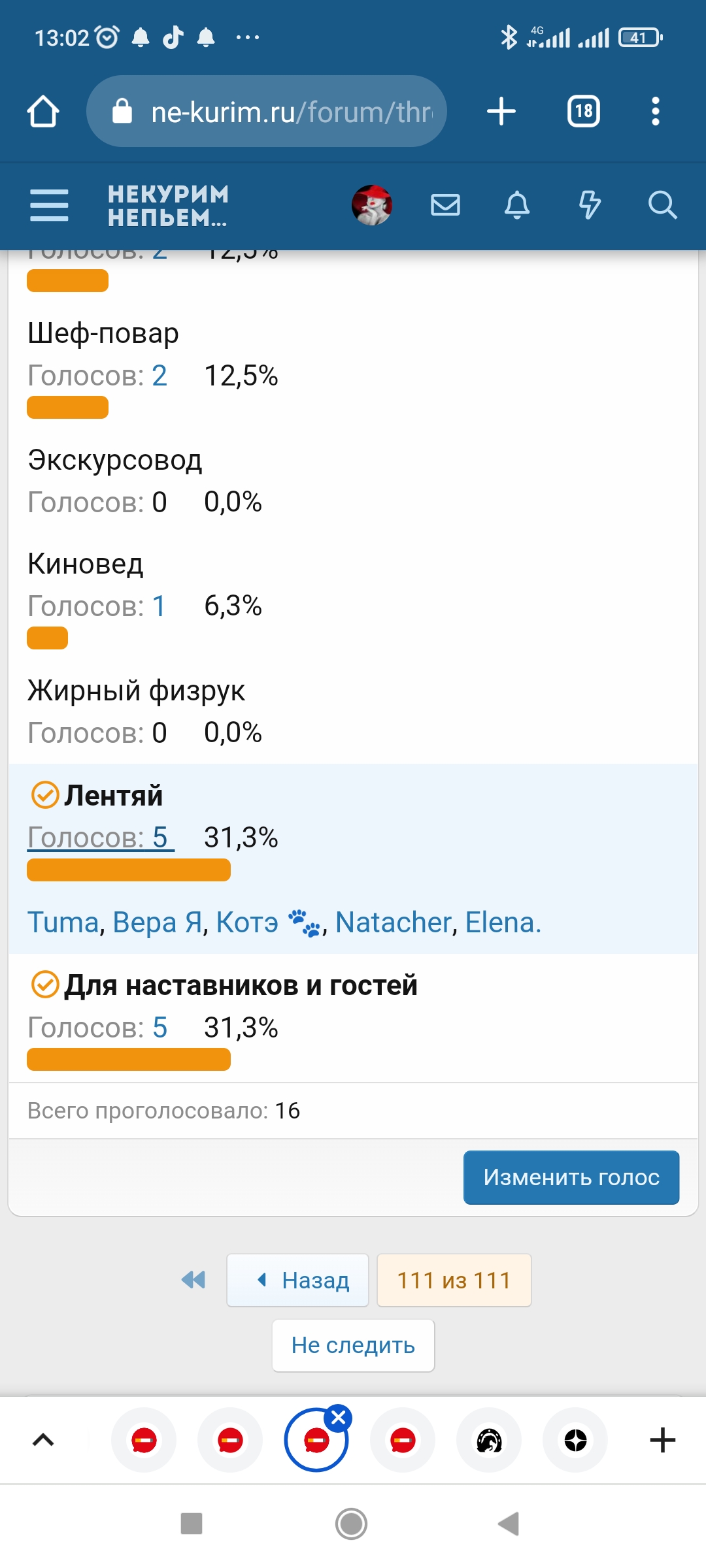Jump to first page double-arrow
Screen dimensions: 706x1568
click(x=193, y=1280)
